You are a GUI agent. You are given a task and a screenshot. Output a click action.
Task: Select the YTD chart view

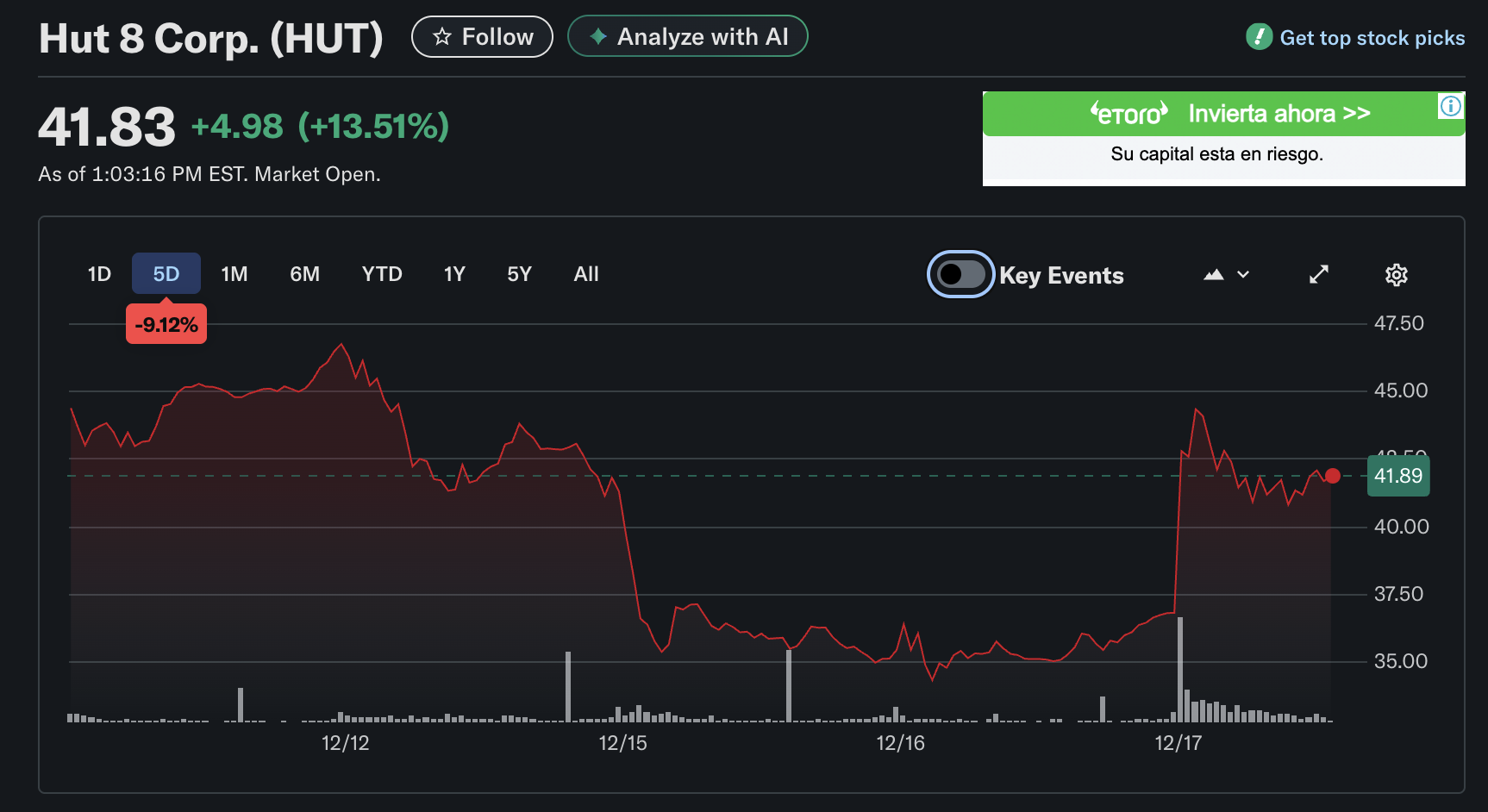381,274
